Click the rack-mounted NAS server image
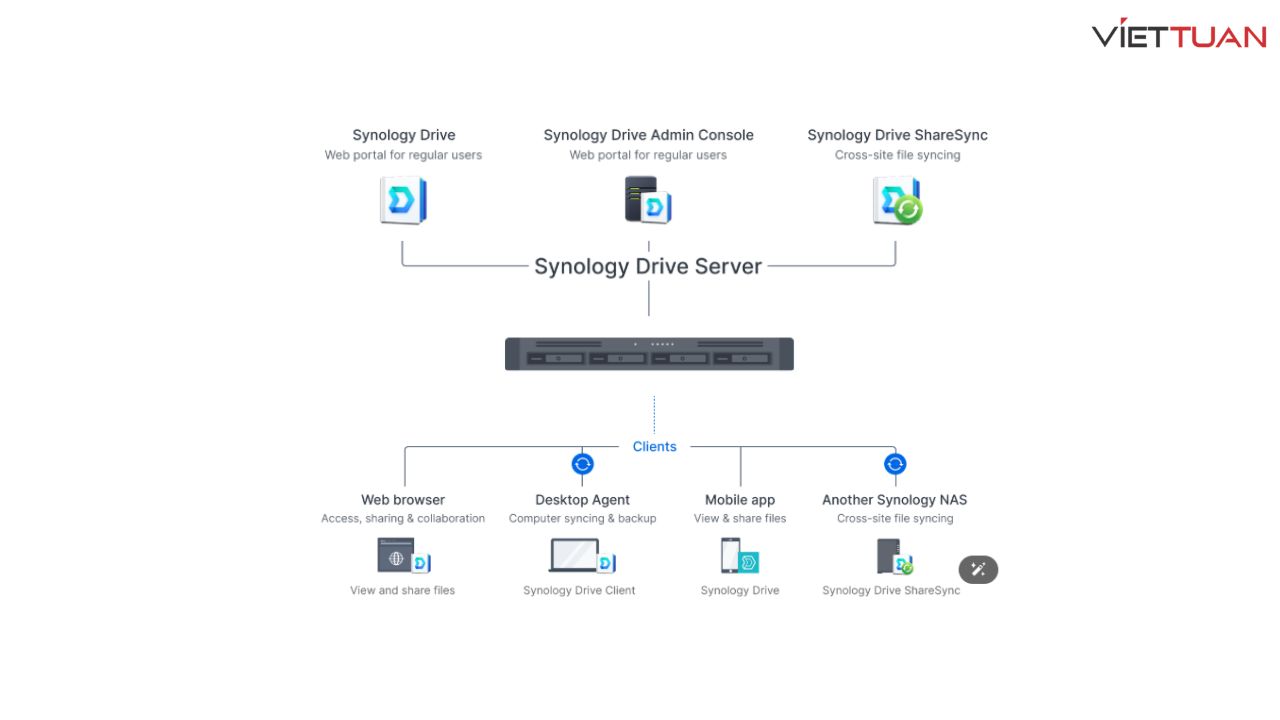 point(649,354)
